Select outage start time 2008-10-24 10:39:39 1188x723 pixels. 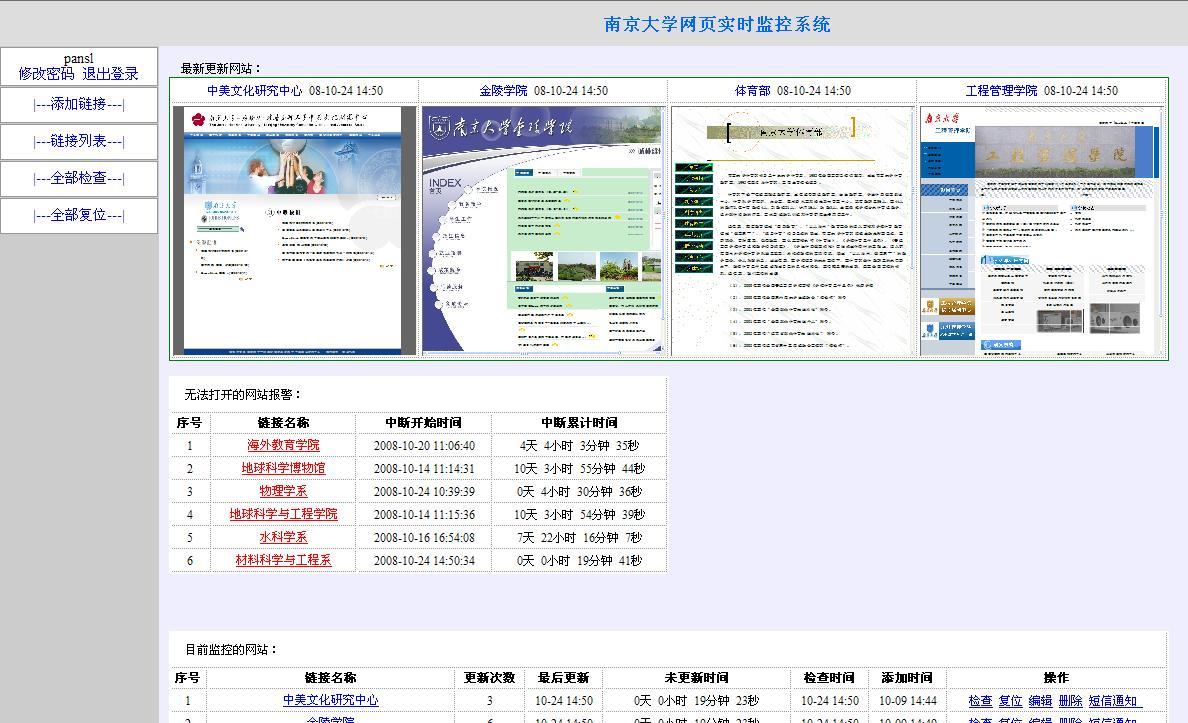tap(424, 491)
